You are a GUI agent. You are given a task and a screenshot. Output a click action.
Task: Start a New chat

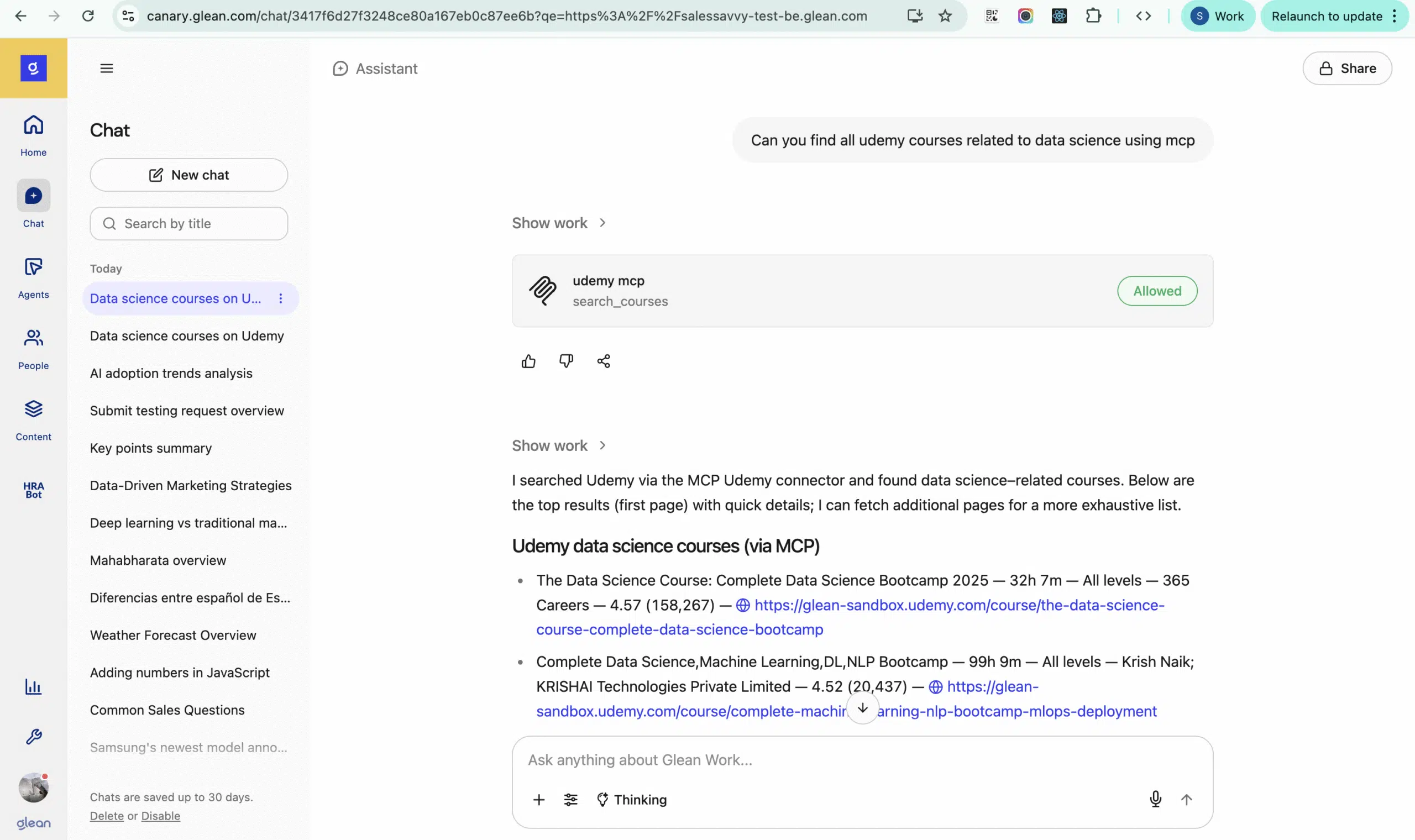(188, 175)
